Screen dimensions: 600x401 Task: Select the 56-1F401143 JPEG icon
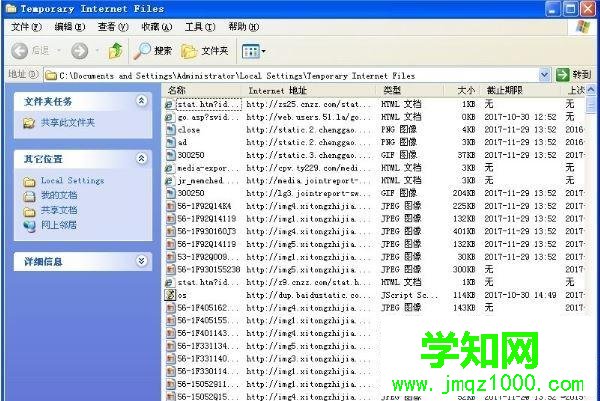pos(170,333)
